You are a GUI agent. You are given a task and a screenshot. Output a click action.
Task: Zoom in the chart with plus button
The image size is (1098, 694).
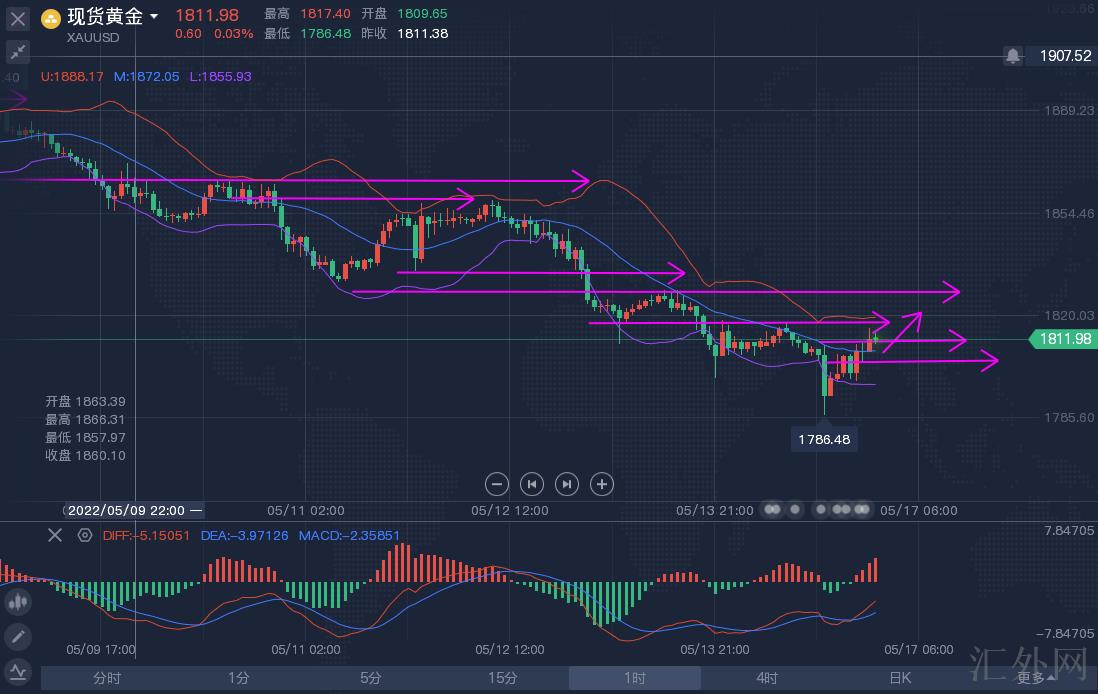click(x=602, y=484)
